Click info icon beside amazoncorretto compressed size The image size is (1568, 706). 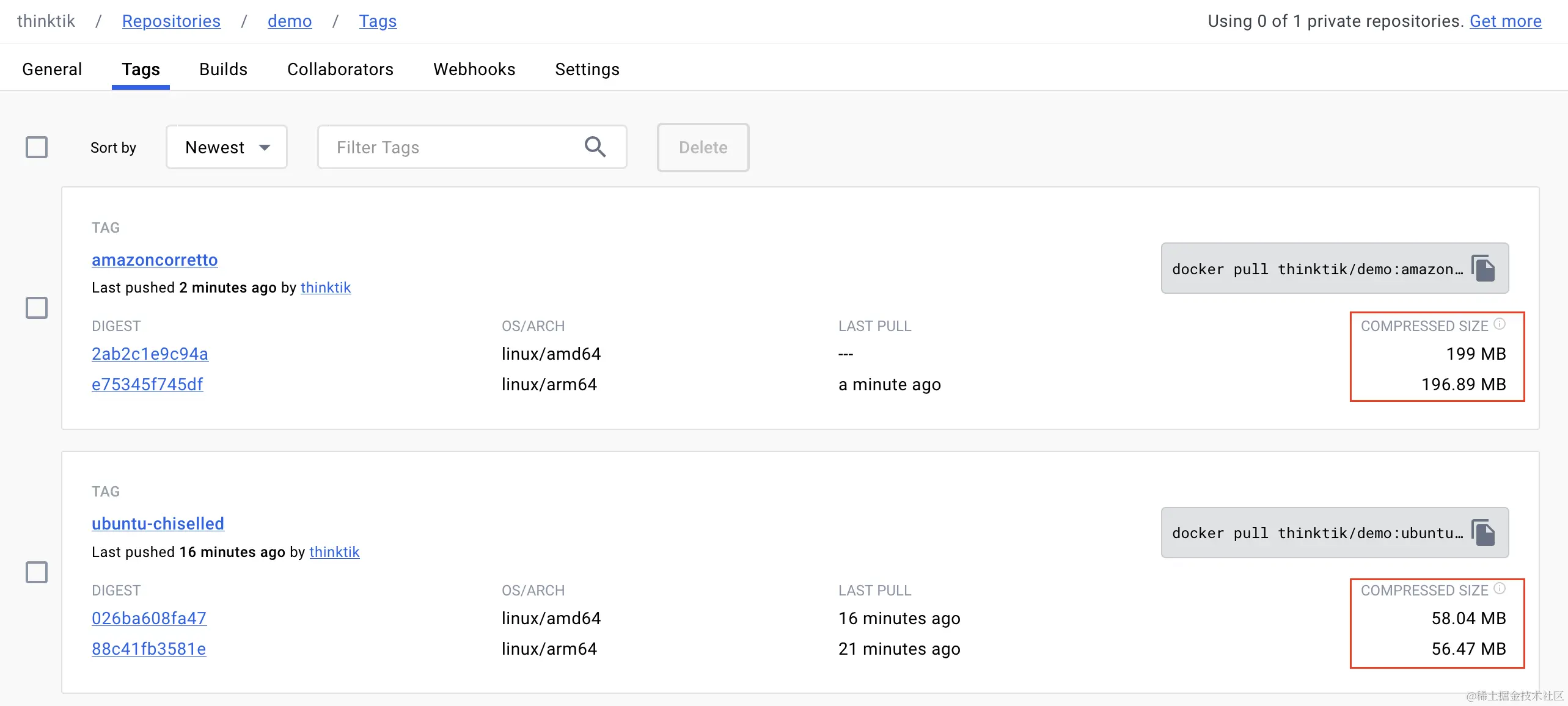click(x=1500, y=324)
